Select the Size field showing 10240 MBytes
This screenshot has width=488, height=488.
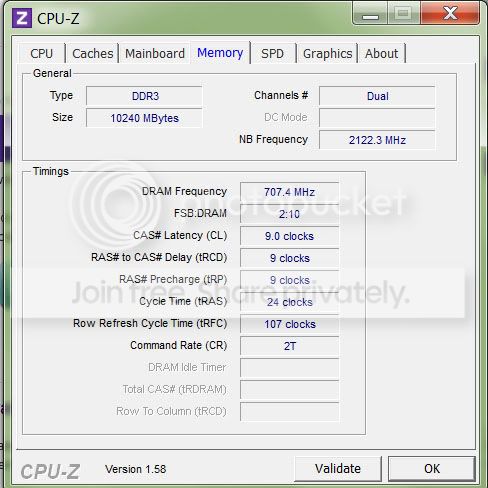(144, 118)
